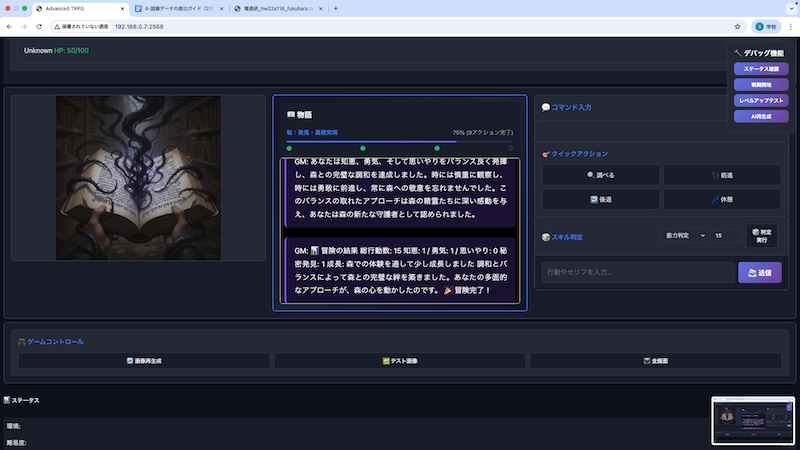
Task: Switch to the 電通研 fukuhara browser tab
Action: (x=279, y=9)
